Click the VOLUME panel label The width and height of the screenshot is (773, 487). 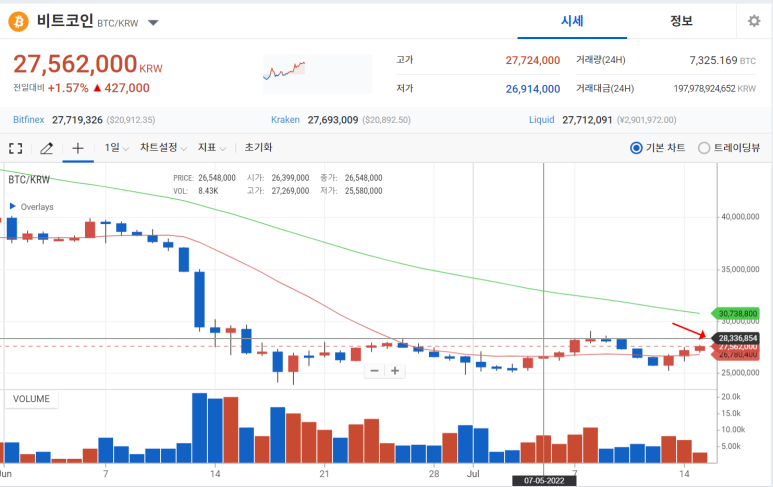[31, 399]
